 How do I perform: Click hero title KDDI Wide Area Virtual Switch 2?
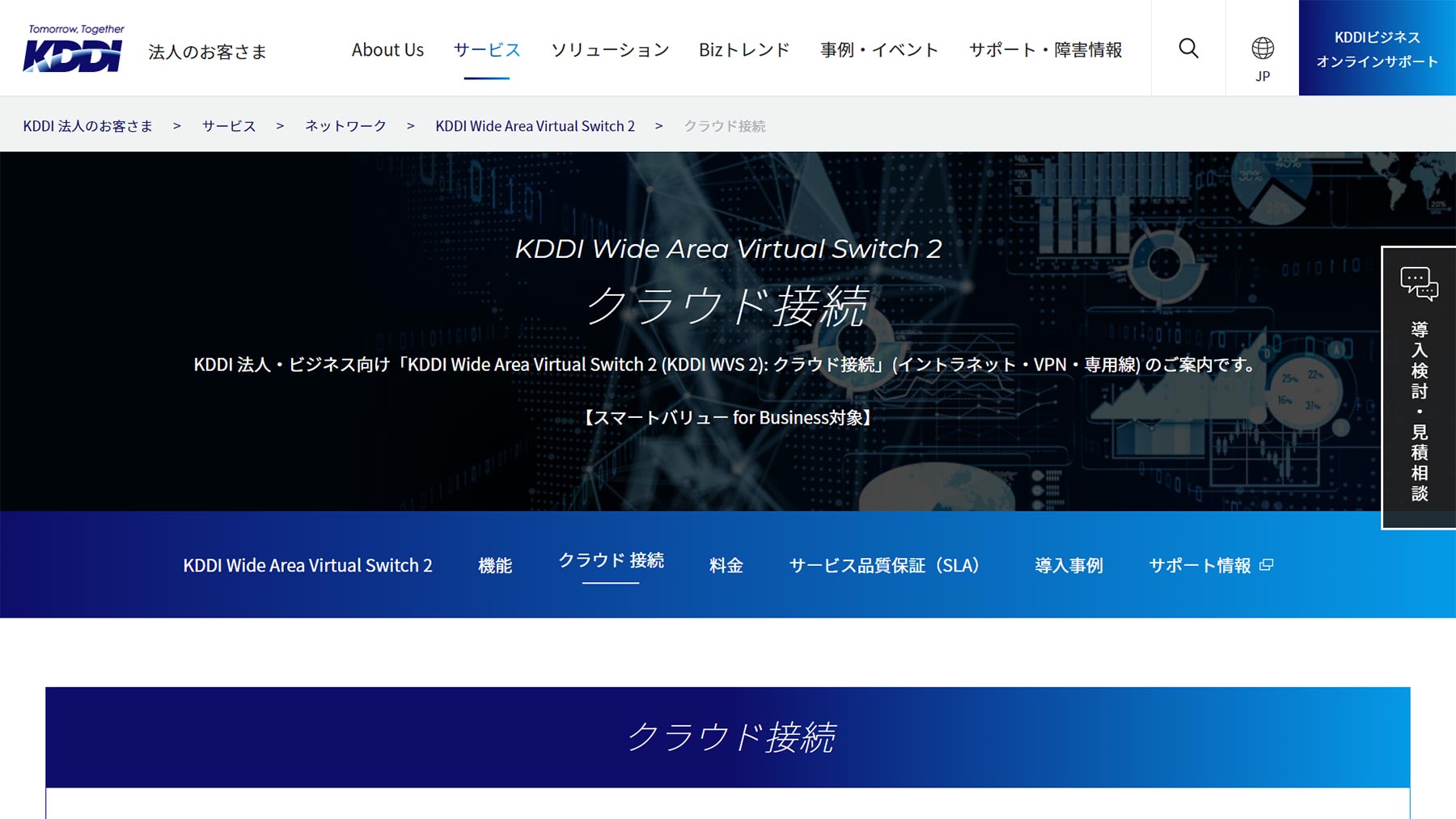click(728, 249)
